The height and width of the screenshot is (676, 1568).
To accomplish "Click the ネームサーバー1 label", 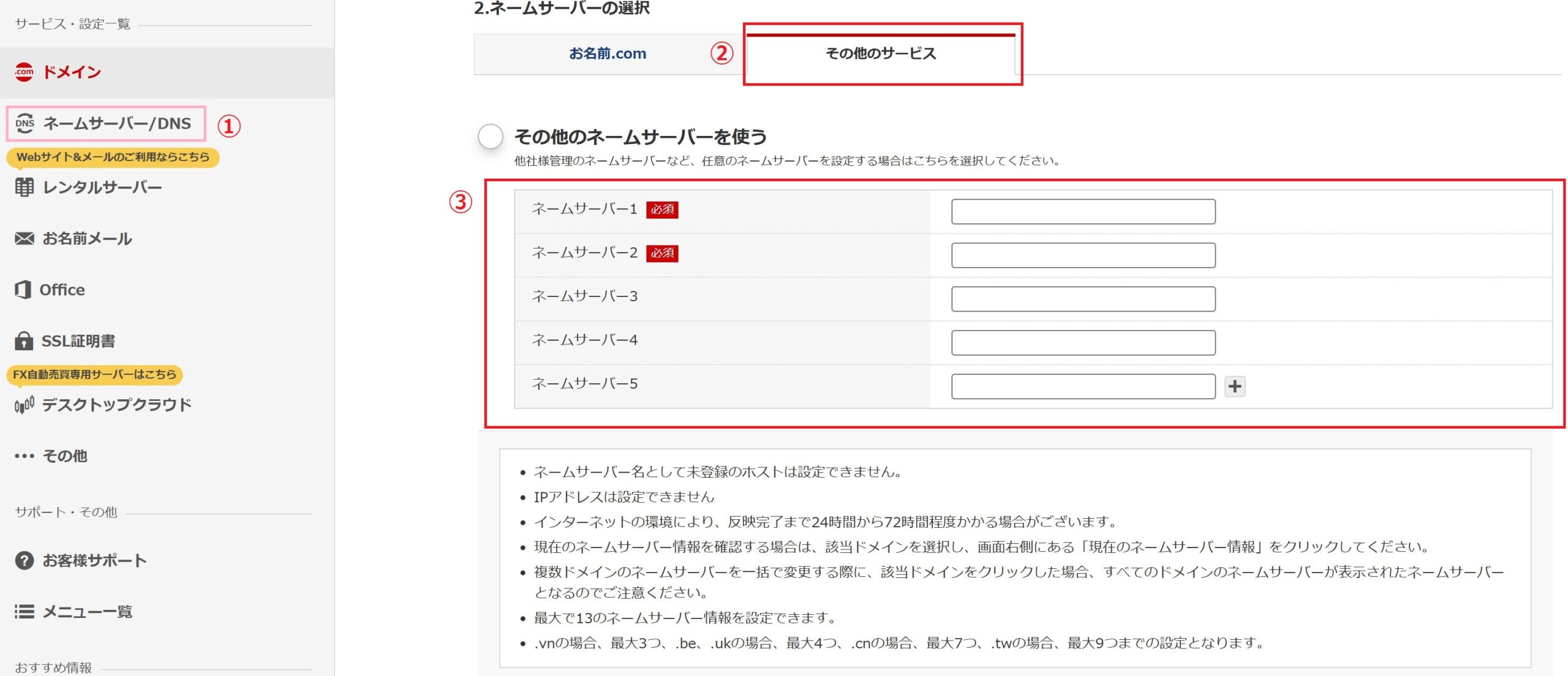I will point(584,209).
